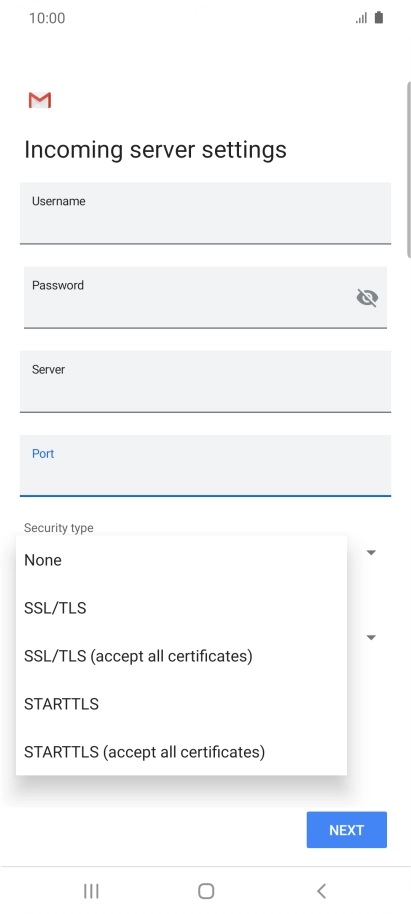Viewport: 411px width, 914px height.
Task: Focus the Password input field
Action: pos(205,297)
